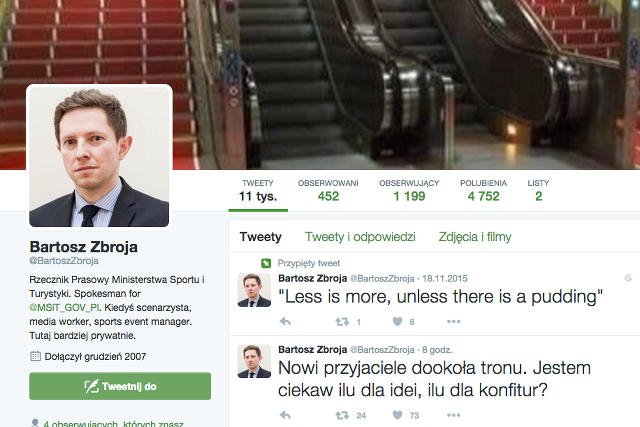This screenshot has width=640, height=427.
Task: Retweet the pinned pudding tweet
Action: tap(342, 322)
